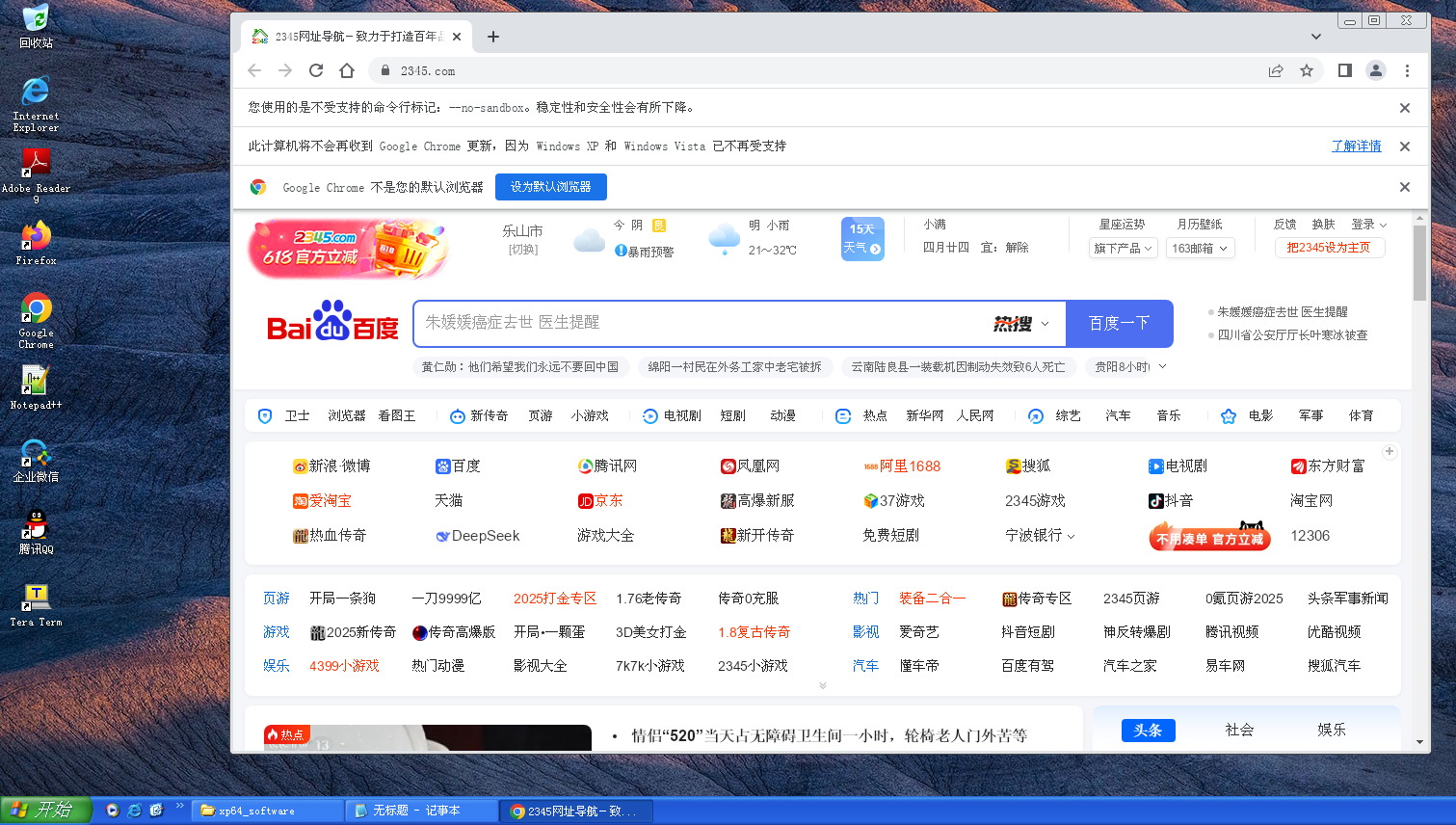Viewport: 1456px width, 825px height.
Task: Open the 热搜 dropdown in search box
Action: [x=1021, y=324]
